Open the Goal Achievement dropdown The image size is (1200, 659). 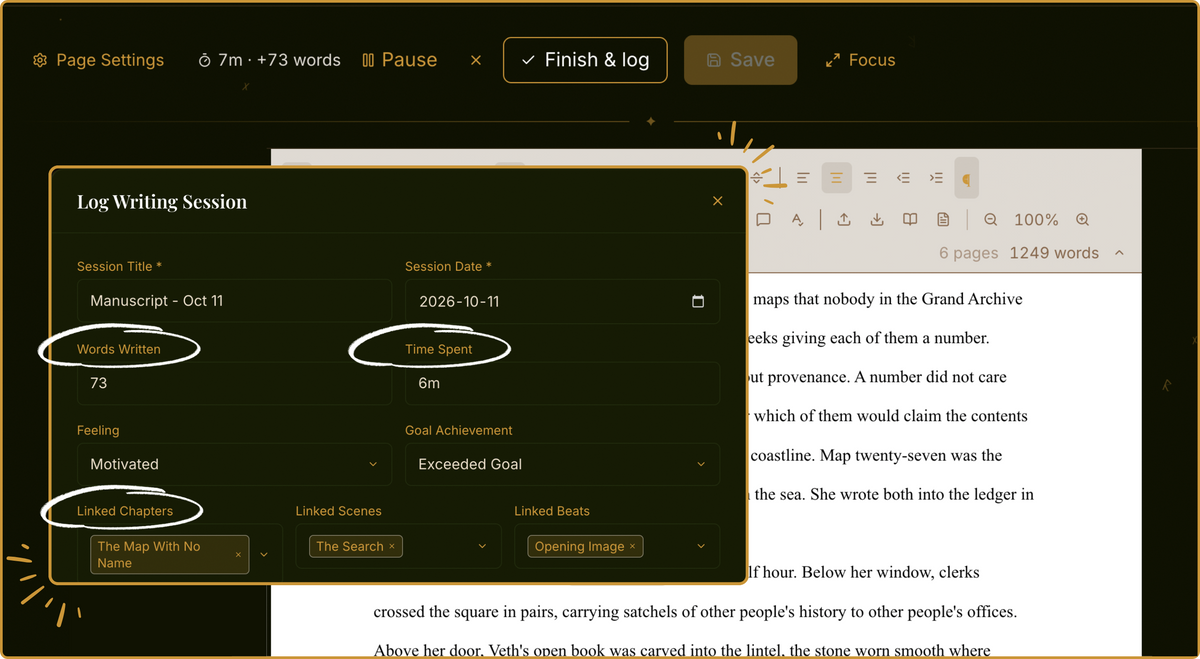tap(562, 464)
